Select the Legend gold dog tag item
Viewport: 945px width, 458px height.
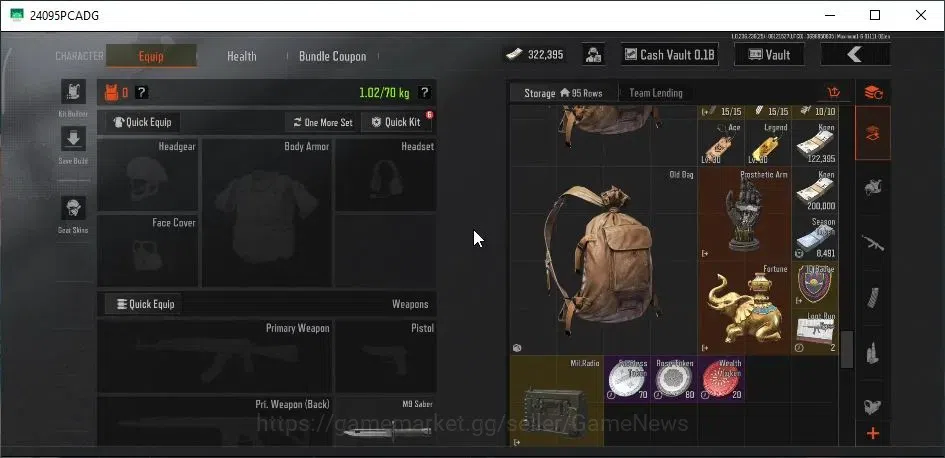pos(768,143)
